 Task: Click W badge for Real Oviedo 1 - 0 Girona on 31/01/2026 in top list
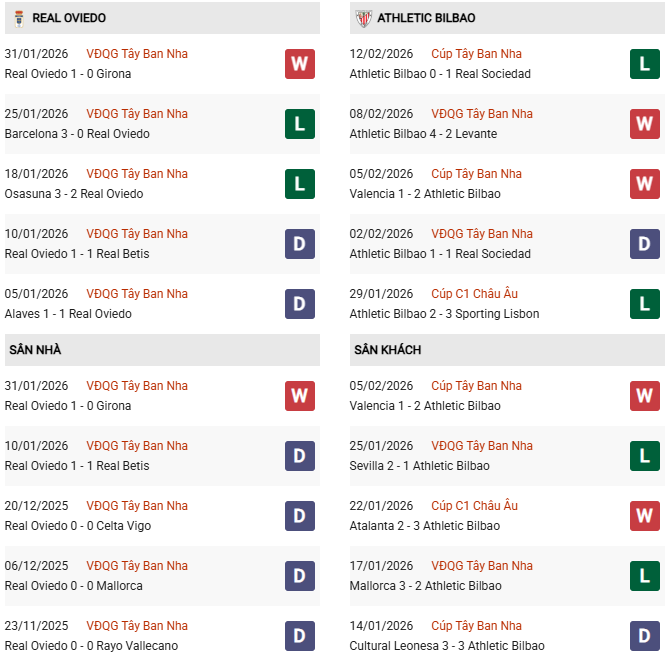tap(299, 64)
